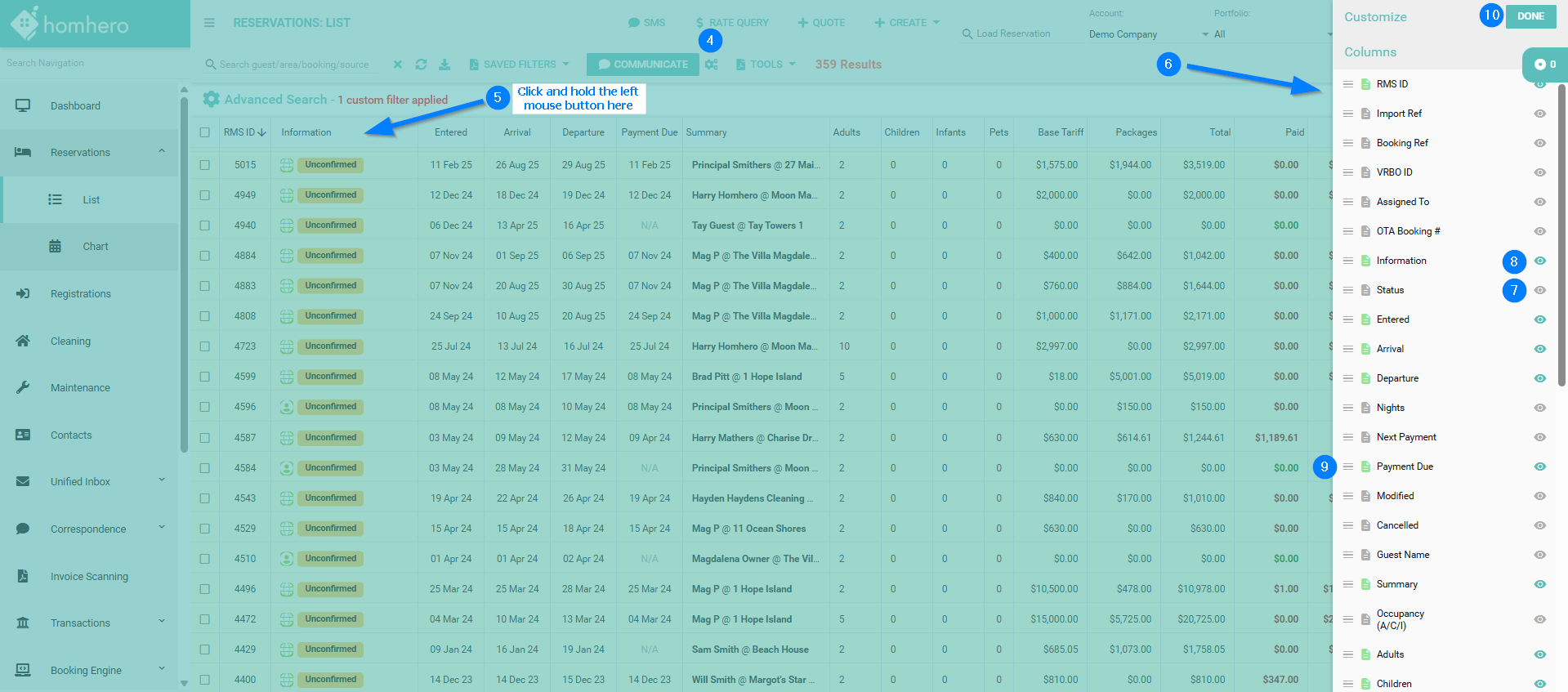This screenshot has width=1568, height=692.
Task: Open the Tools dropdown menu
Action: click(x=766, y=65)
